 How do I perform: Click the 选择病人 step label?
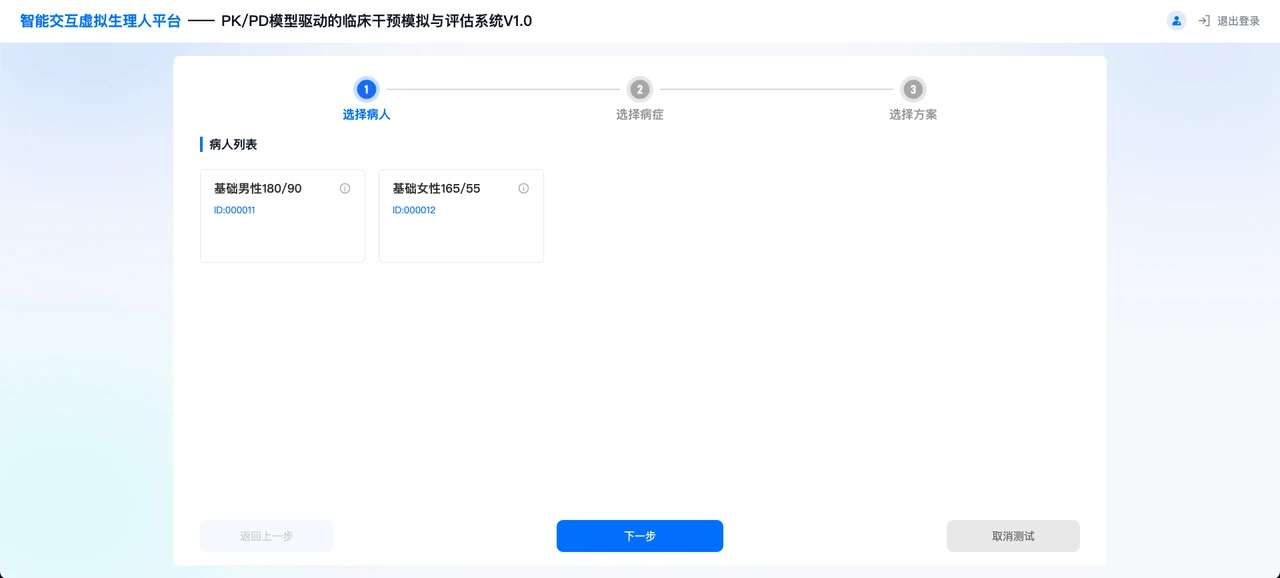click(x=367, y=115)
